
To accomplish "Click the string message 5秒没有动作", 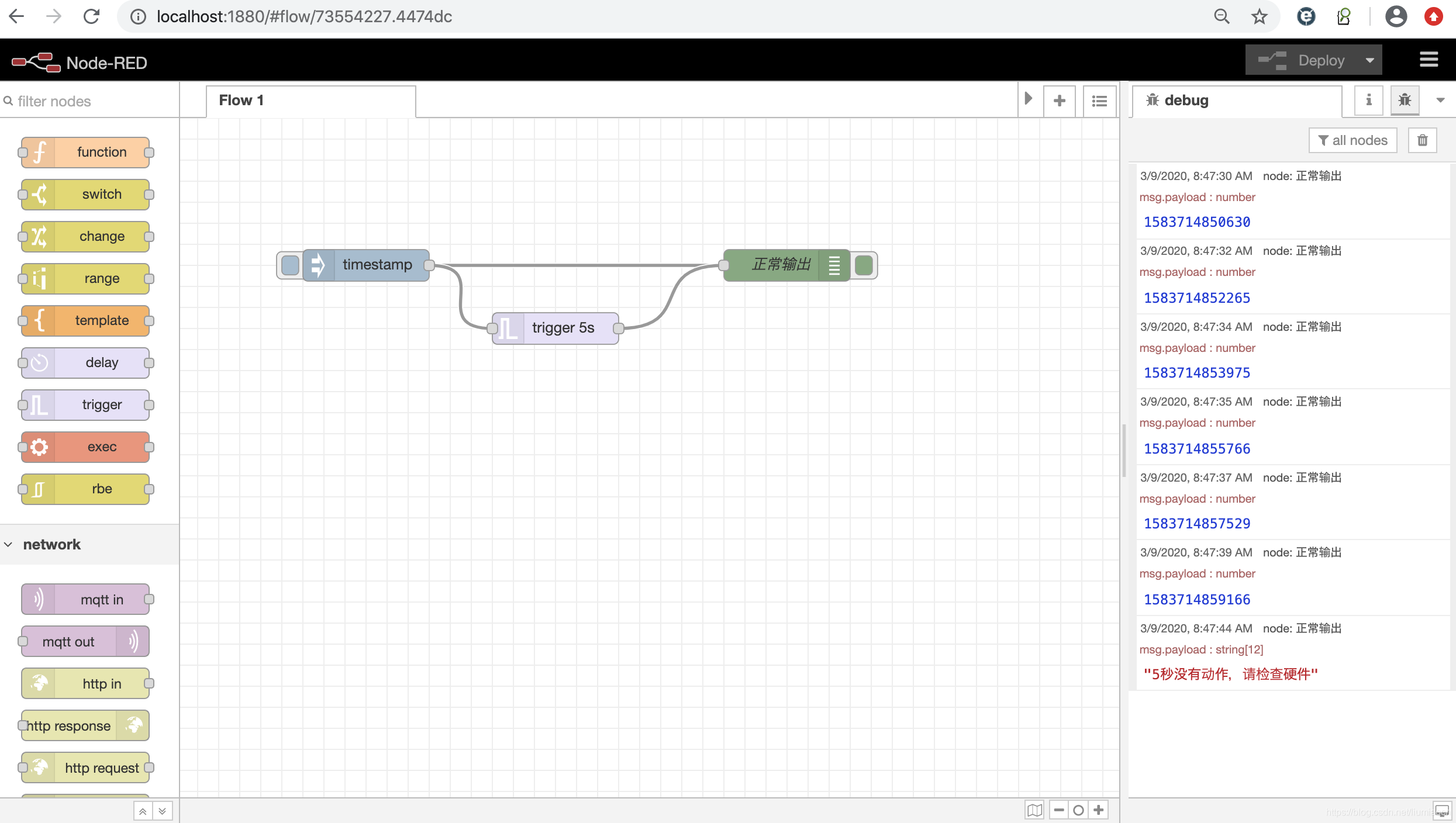I will click(x=1231, y=675).
